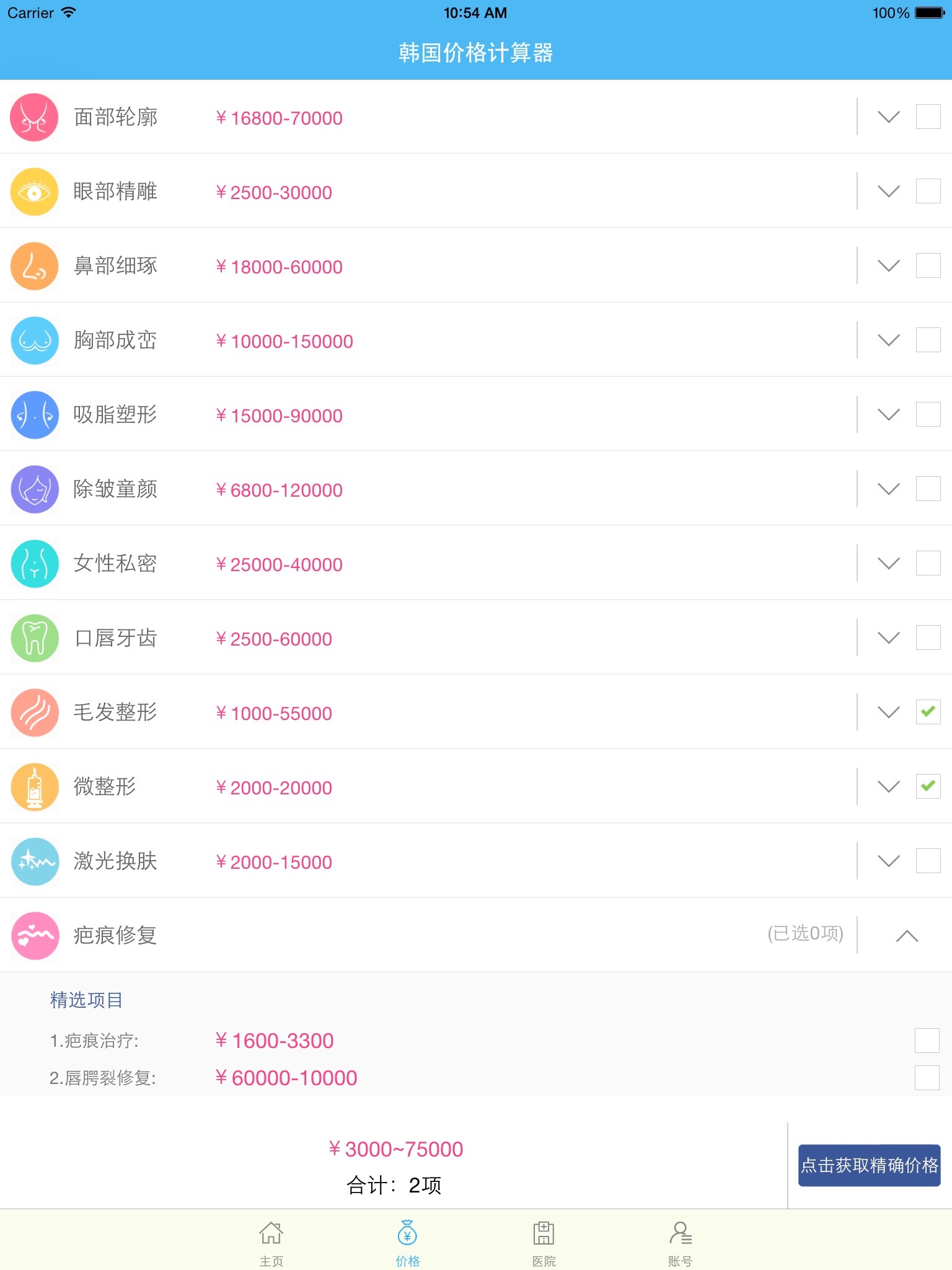Tap the orange nose category icon
This screenshot has width=952, height=1270.
(x=35, y=266)
